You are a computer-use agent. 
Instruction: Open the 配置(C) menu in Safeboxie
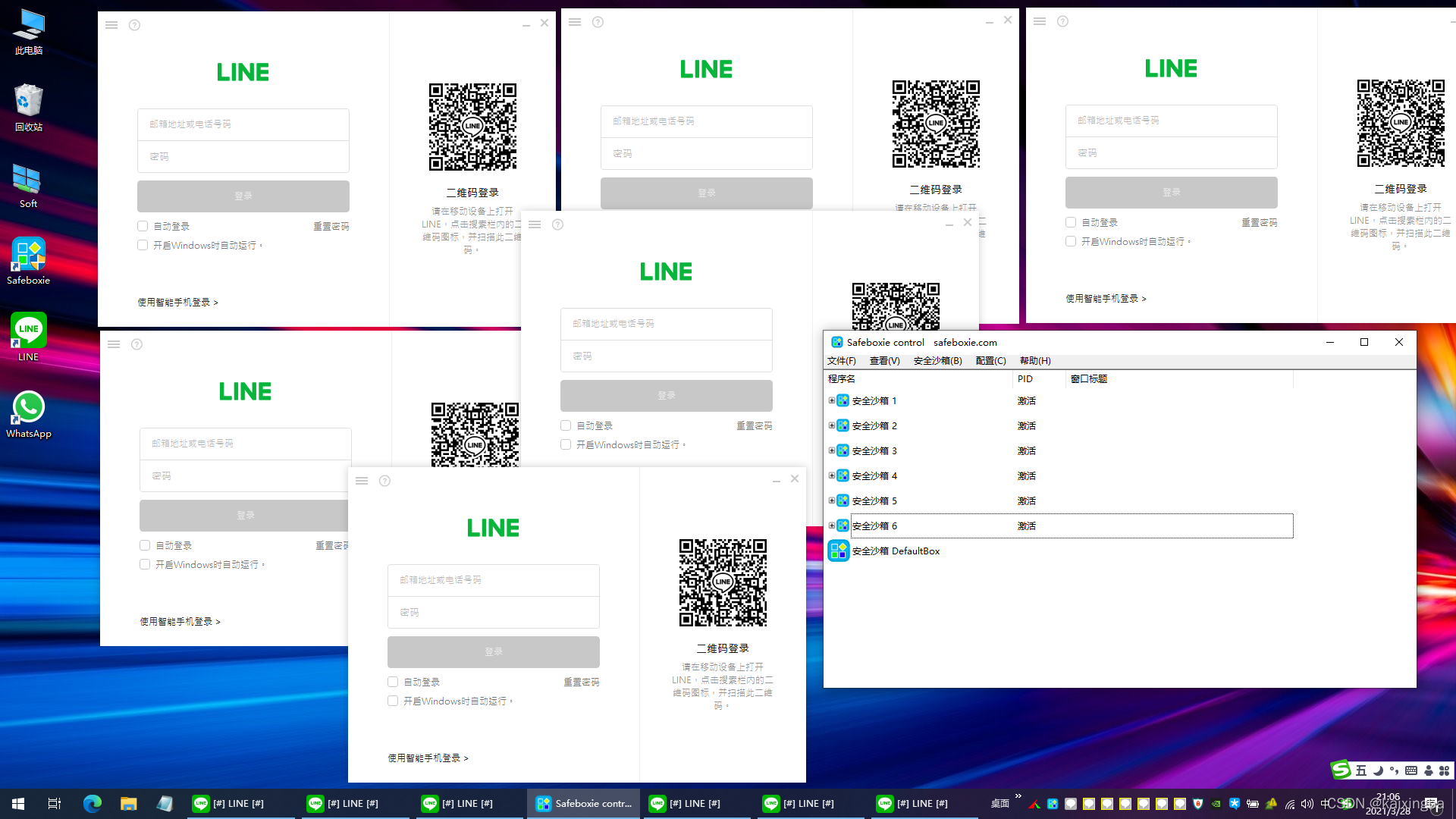pyautogui.click(x=990, y=361)
